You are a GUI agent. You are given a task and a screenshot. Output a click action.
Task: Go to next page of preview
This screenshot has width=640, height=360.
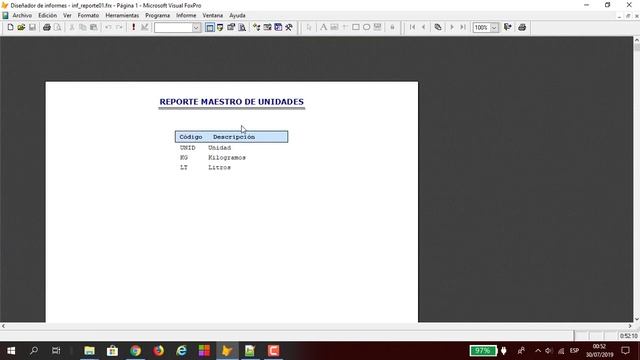(451, 27)
